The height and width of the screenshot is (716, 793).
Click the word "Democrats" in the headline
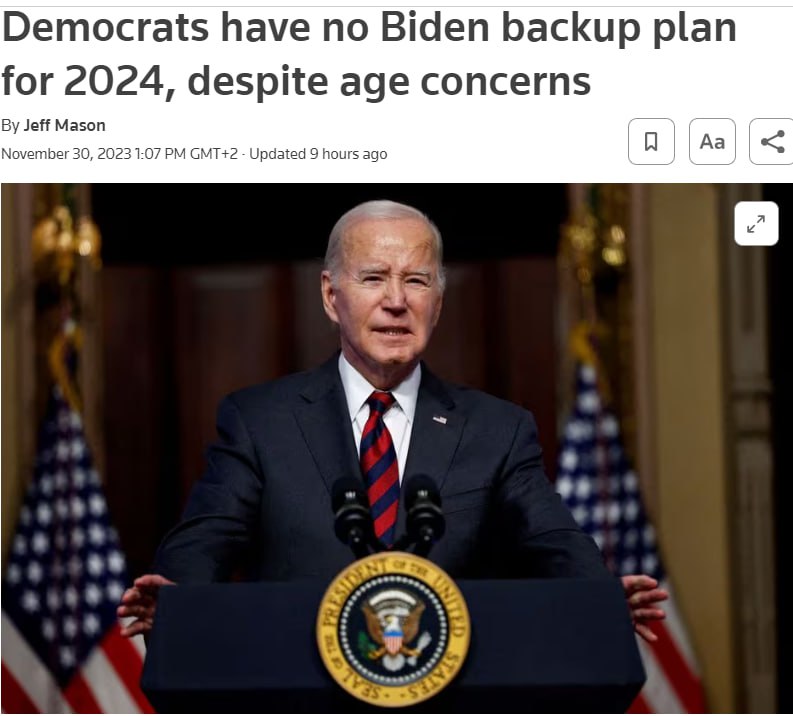point(105,28)
